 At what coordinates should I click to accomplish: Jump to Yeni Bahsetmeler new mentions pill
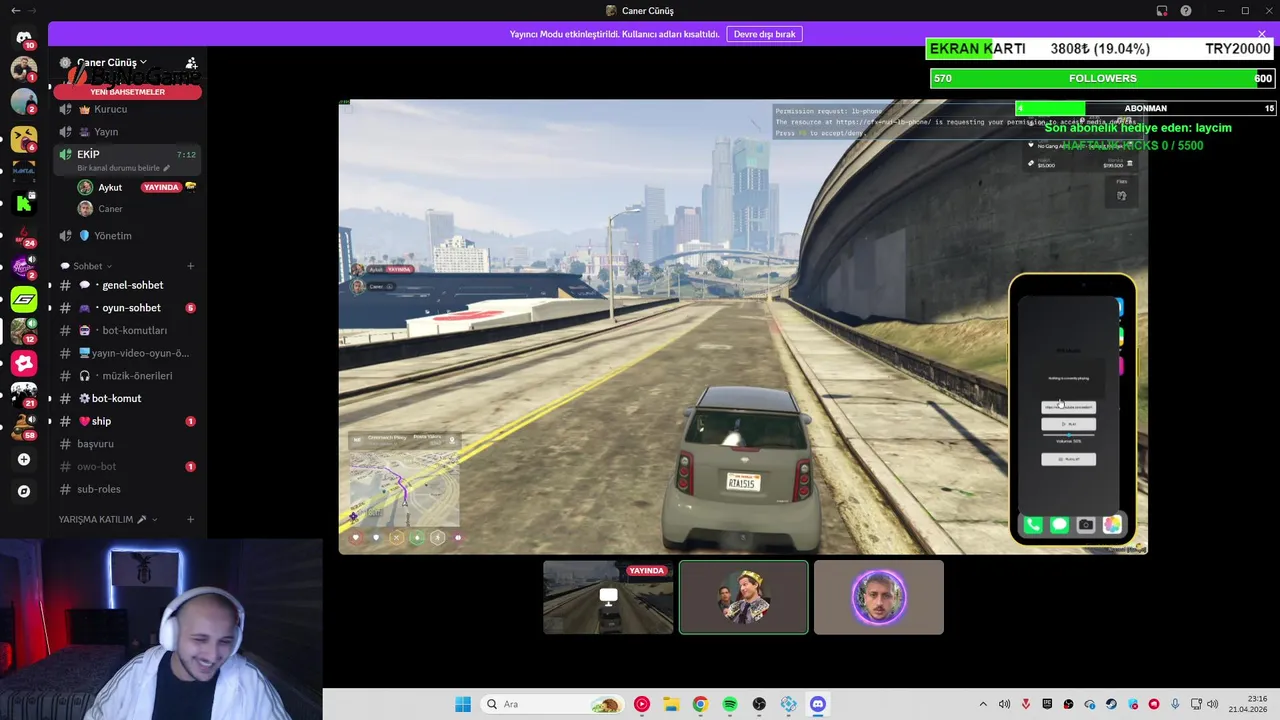pyautogui.click(x=128, y=92)
